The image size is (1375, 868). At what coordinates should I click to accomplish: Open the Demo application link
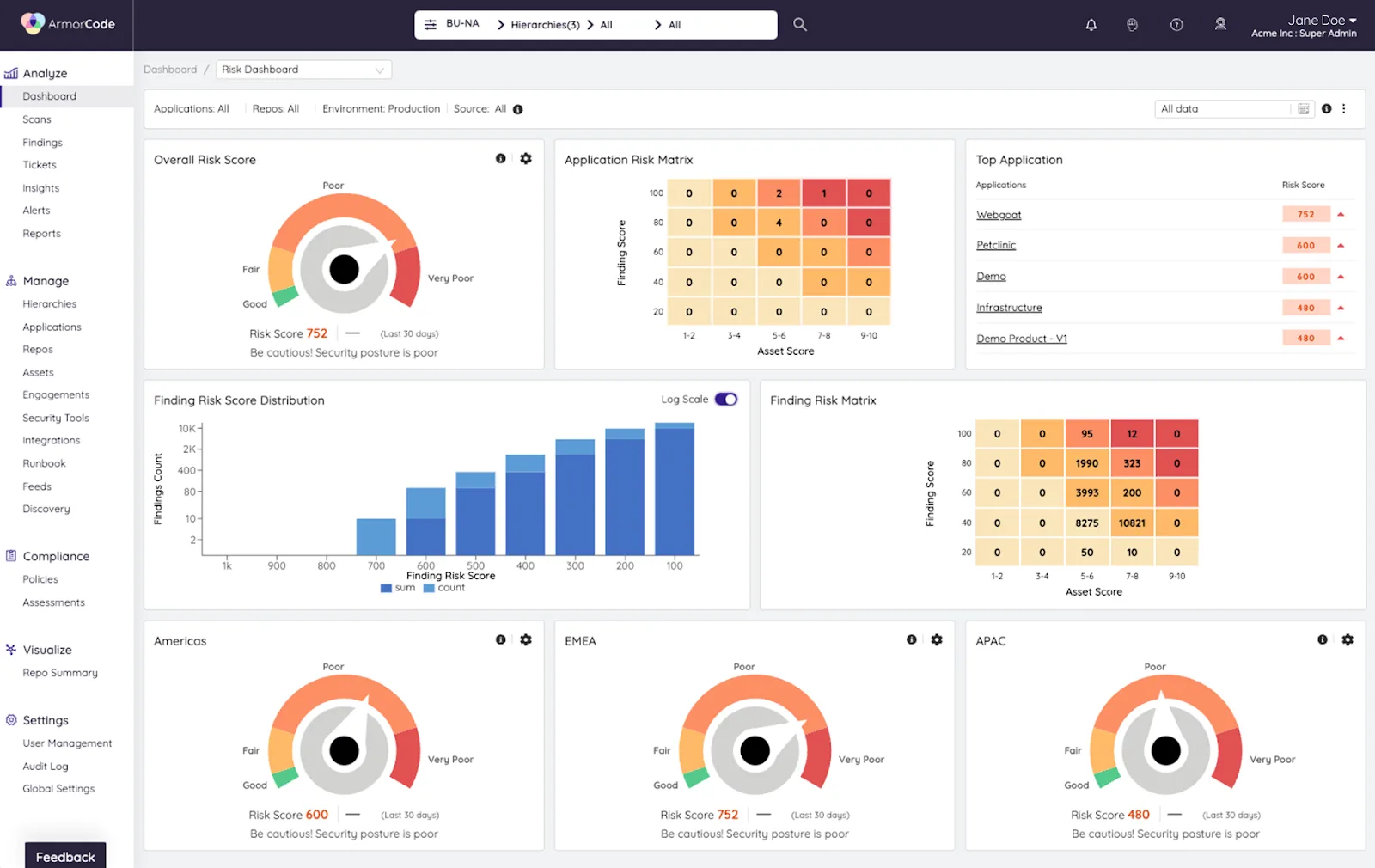pos(991,277)
